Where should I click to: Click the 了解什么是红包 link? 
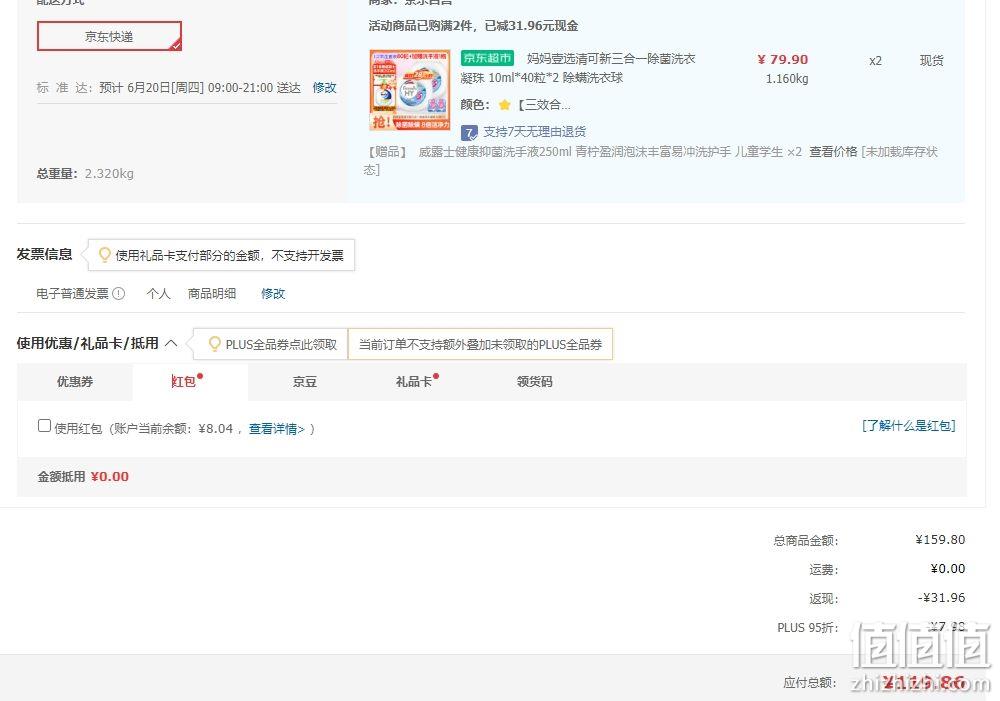pyautogui.click(x=909, y=425)
